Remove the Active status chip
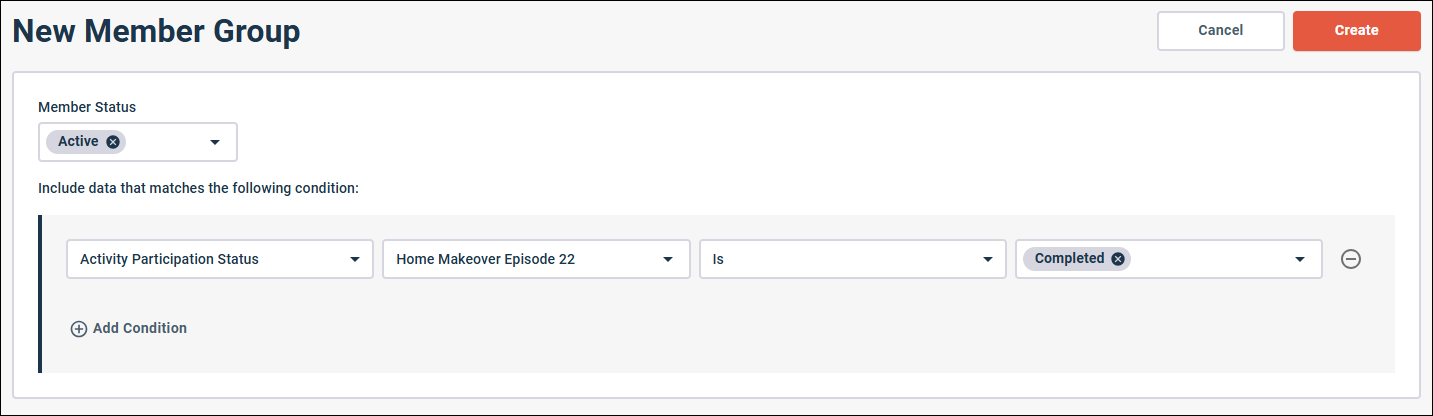Image resolution: width=1433 pixels, height=416 pixels. click(x=113, y=142)
